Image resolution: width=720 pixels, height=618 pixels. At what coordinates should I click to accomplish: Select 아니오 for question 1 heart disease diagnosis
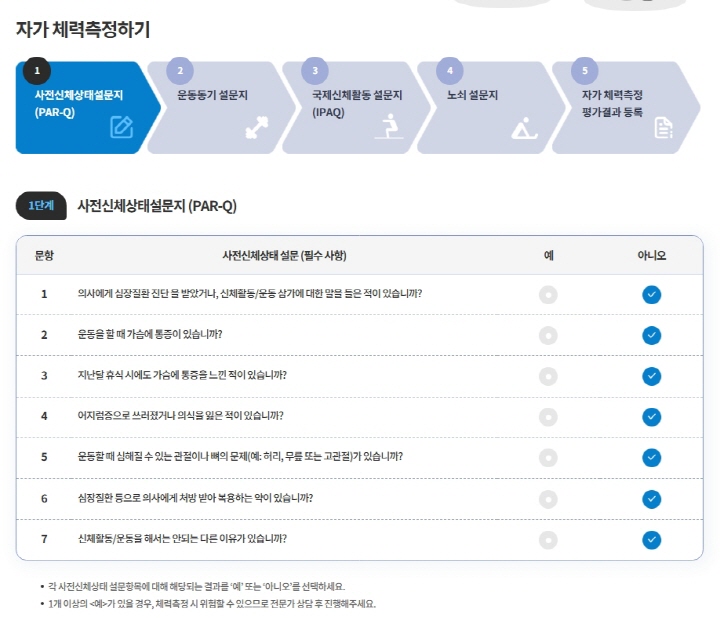pos(652,295)
